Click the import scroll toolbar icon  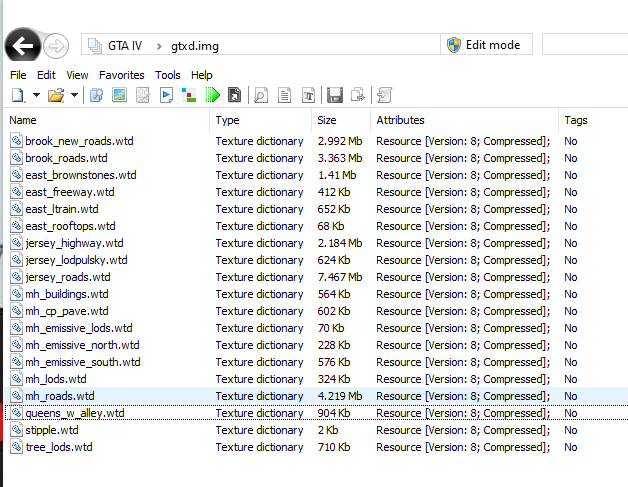point(384,95)
